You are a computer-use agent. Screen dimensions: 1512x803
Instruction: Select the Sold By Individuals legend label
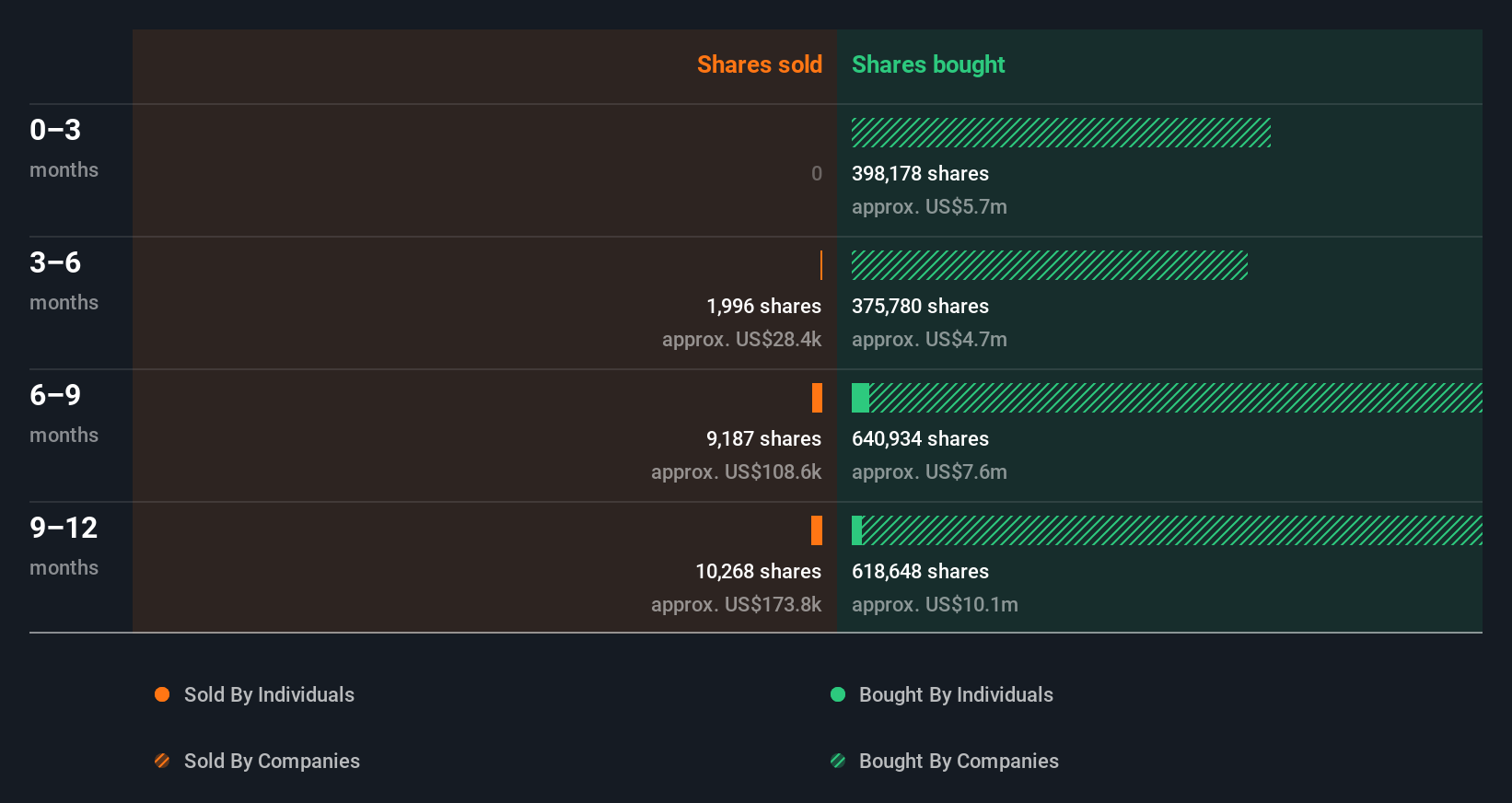coord(269,694)
